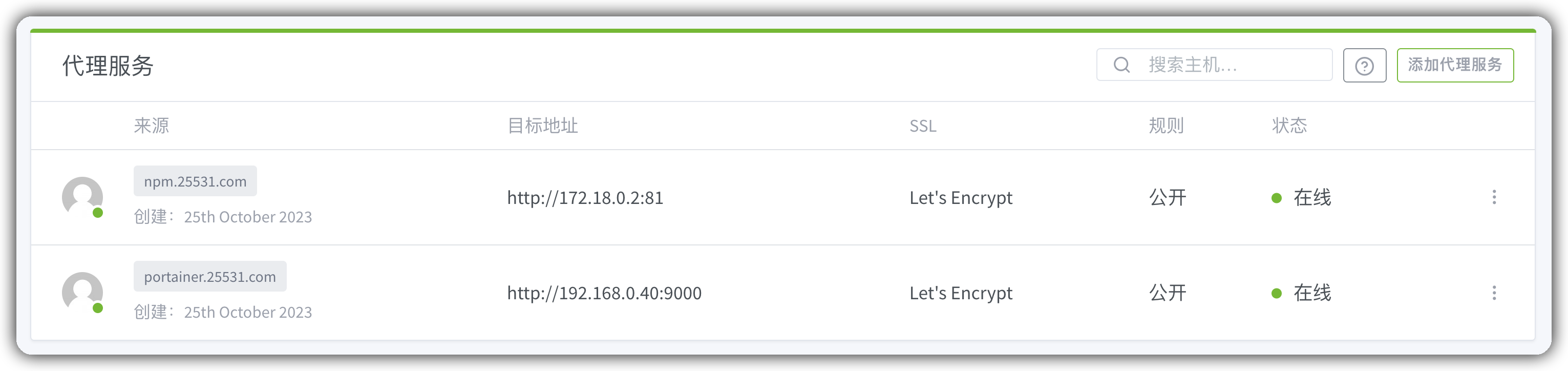Open the portainer.25531.com domain tag
This screenshot has height=371, width=1568.
(x=210, y=277)
